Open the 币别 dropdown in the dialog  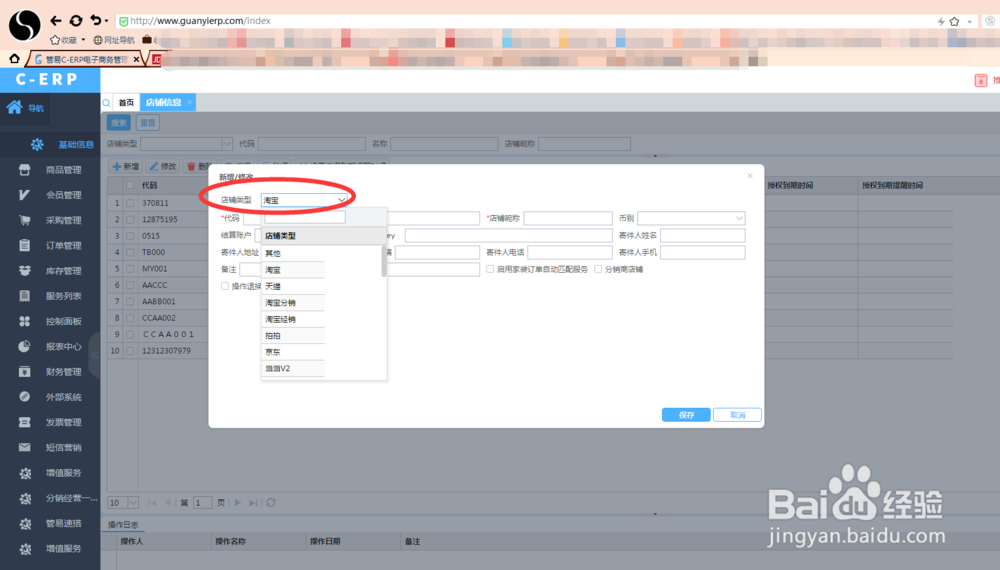691,218
